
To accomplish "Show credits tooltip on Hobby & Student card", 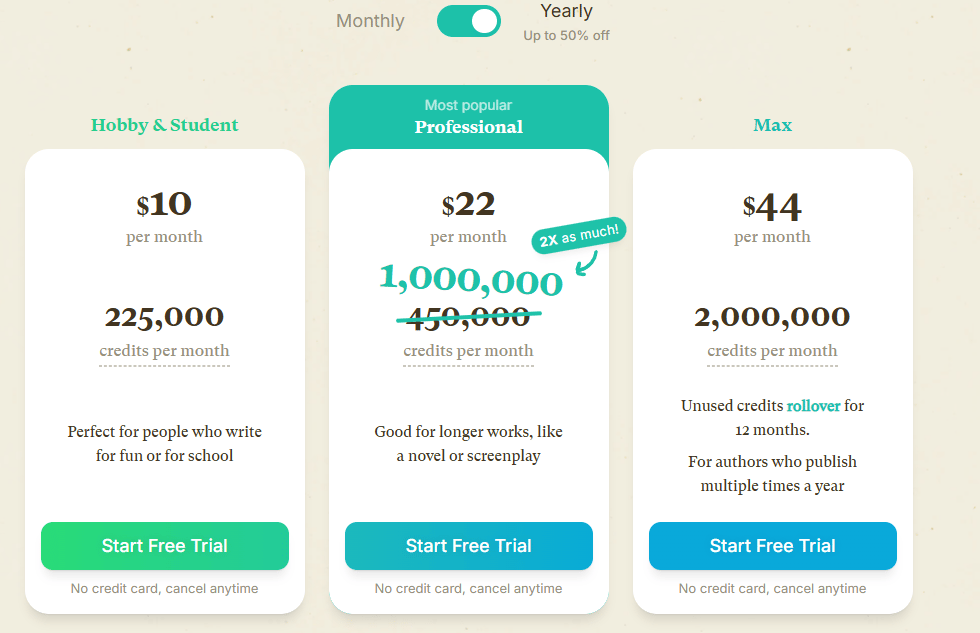I will pos(164,350).
